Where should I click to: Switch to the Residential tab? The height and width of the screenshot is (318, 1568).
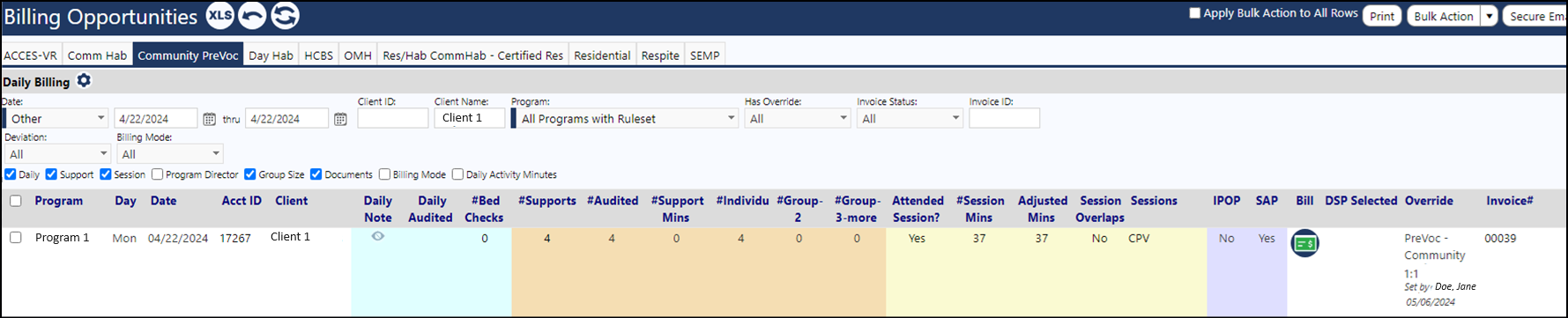[602, 55]
